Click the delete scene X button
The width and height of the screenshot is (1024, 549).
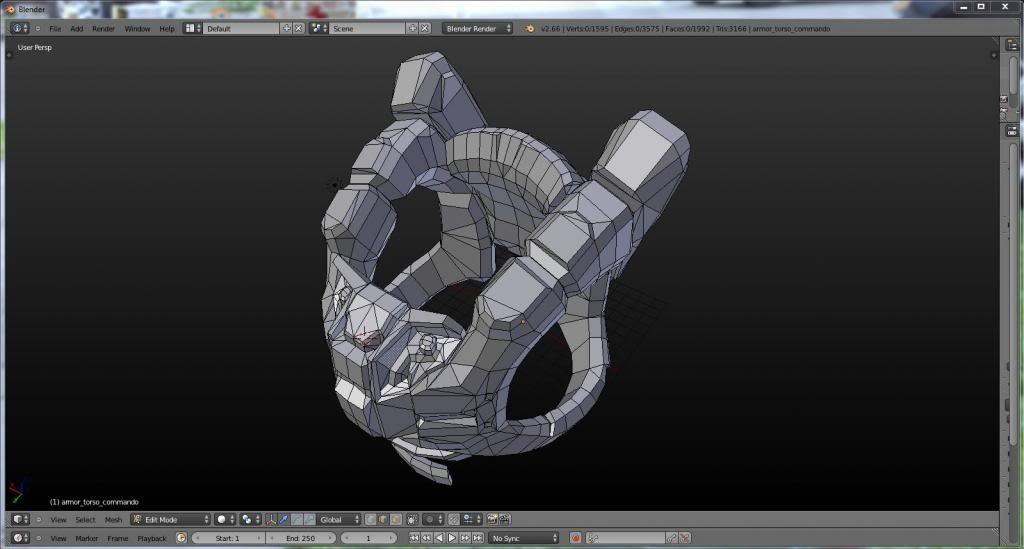pos(426,29)
